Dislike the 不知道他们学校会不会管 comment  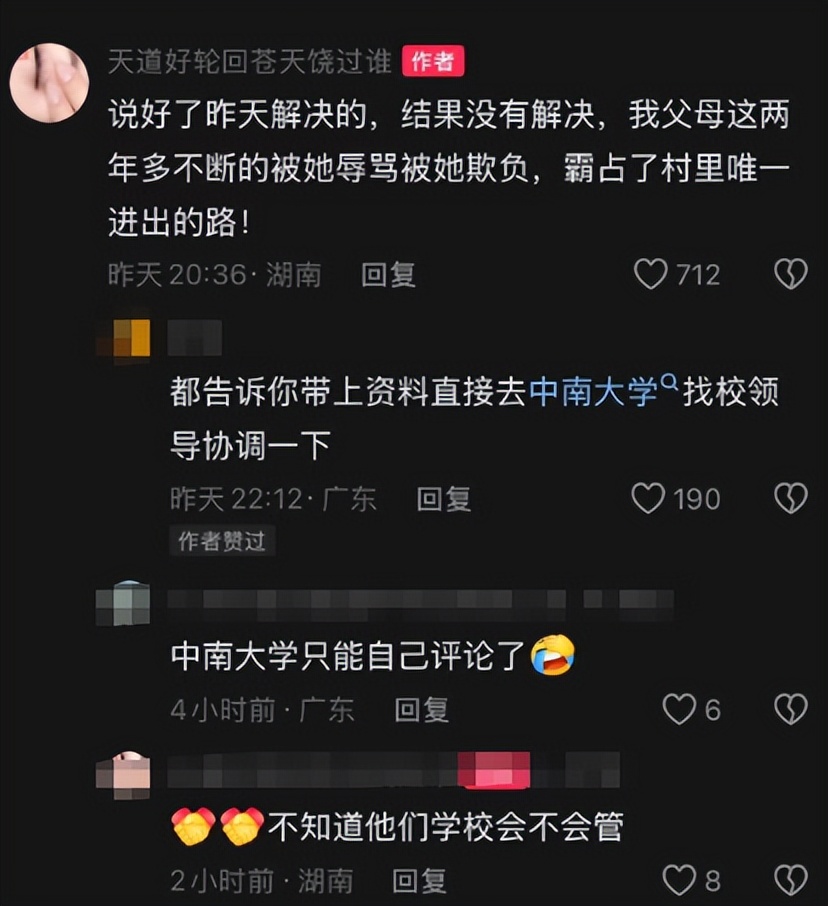point(790,880)
